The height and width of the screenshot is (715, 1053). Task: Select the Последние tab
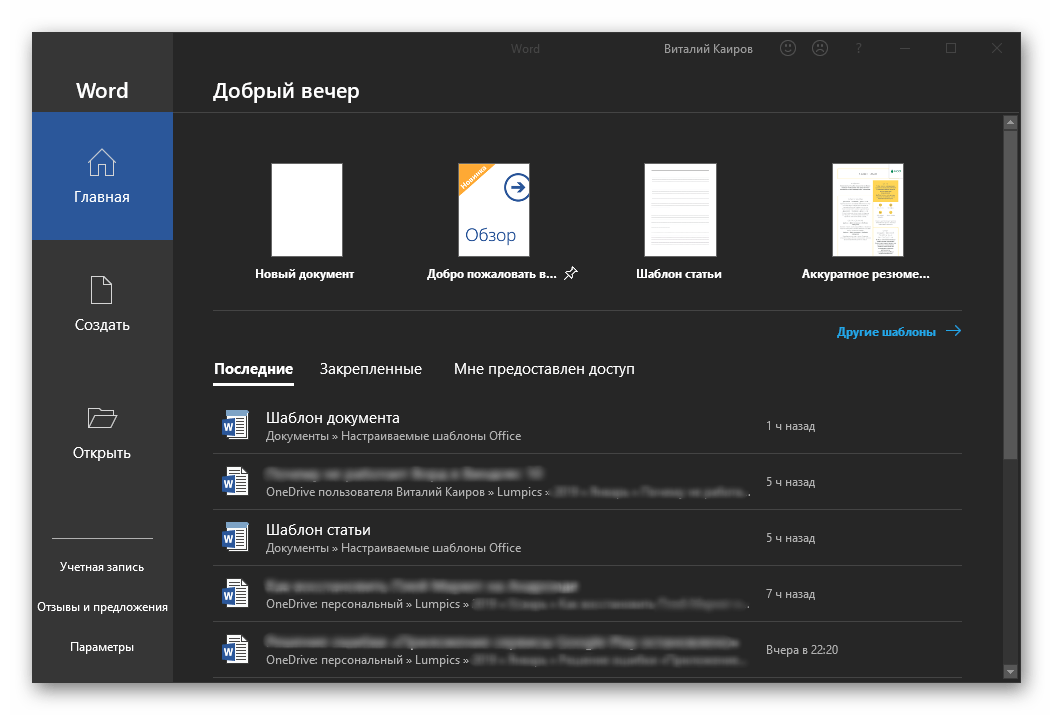click(x=252, y=368)
